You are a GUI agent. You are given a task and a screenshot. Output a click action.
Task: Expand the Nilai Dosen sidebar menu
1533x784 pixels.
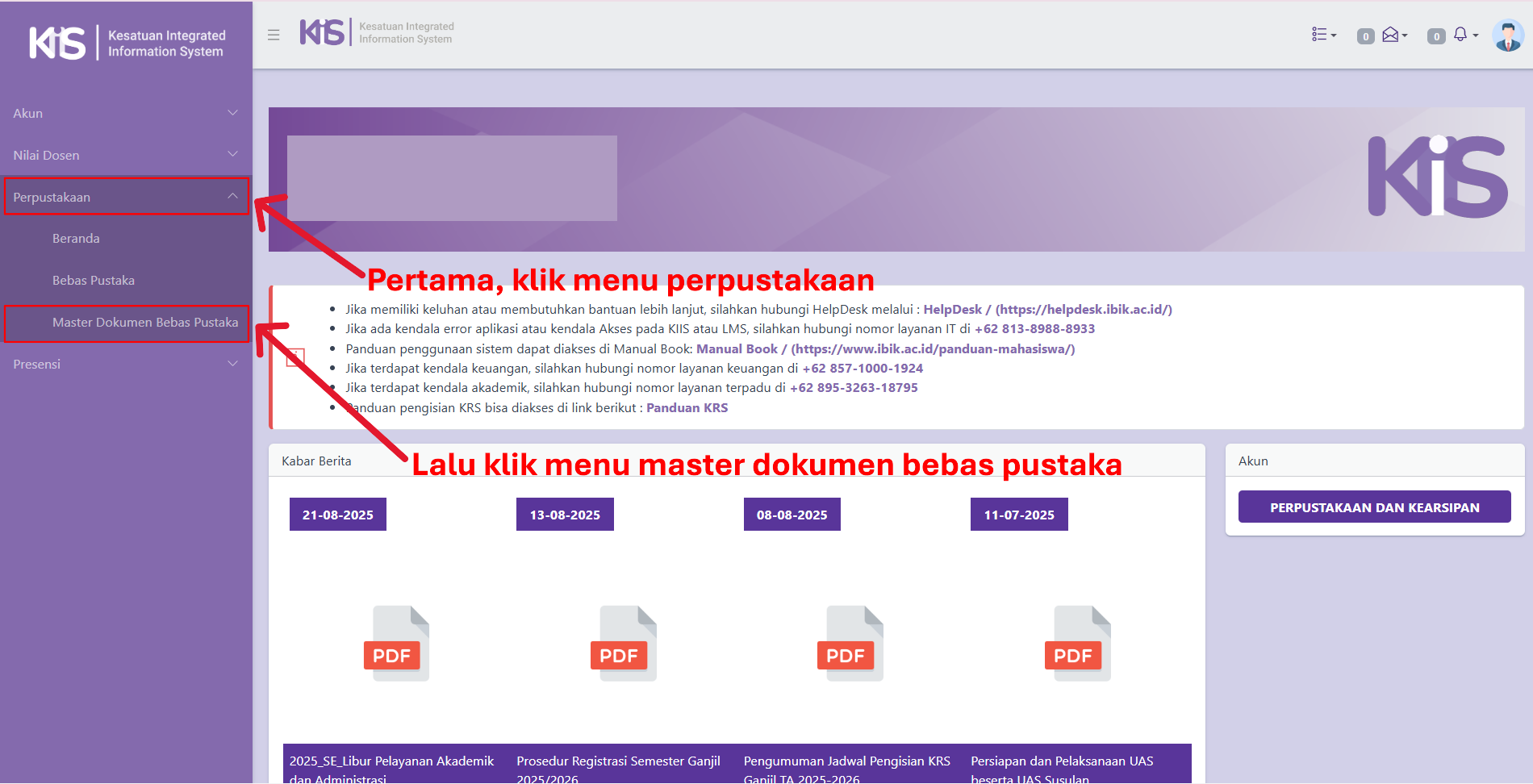tap(126, 155)
